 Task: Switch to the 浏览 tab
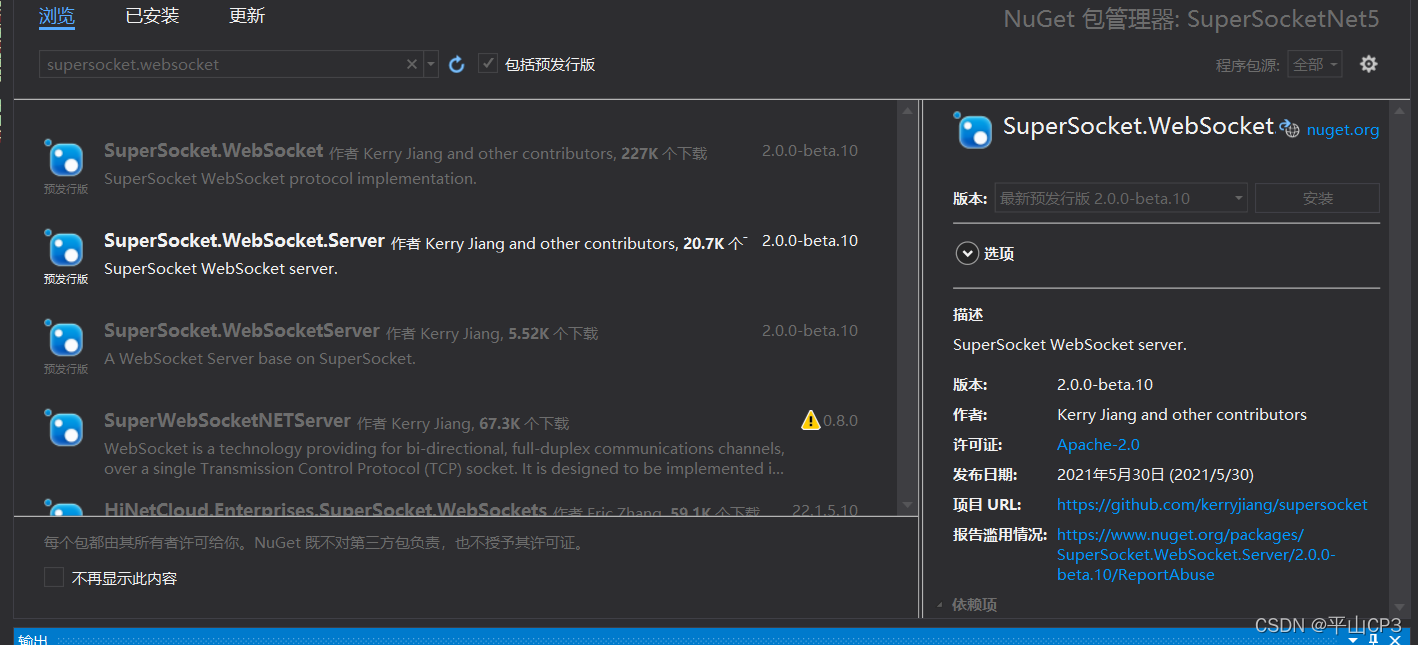point(56,16)
